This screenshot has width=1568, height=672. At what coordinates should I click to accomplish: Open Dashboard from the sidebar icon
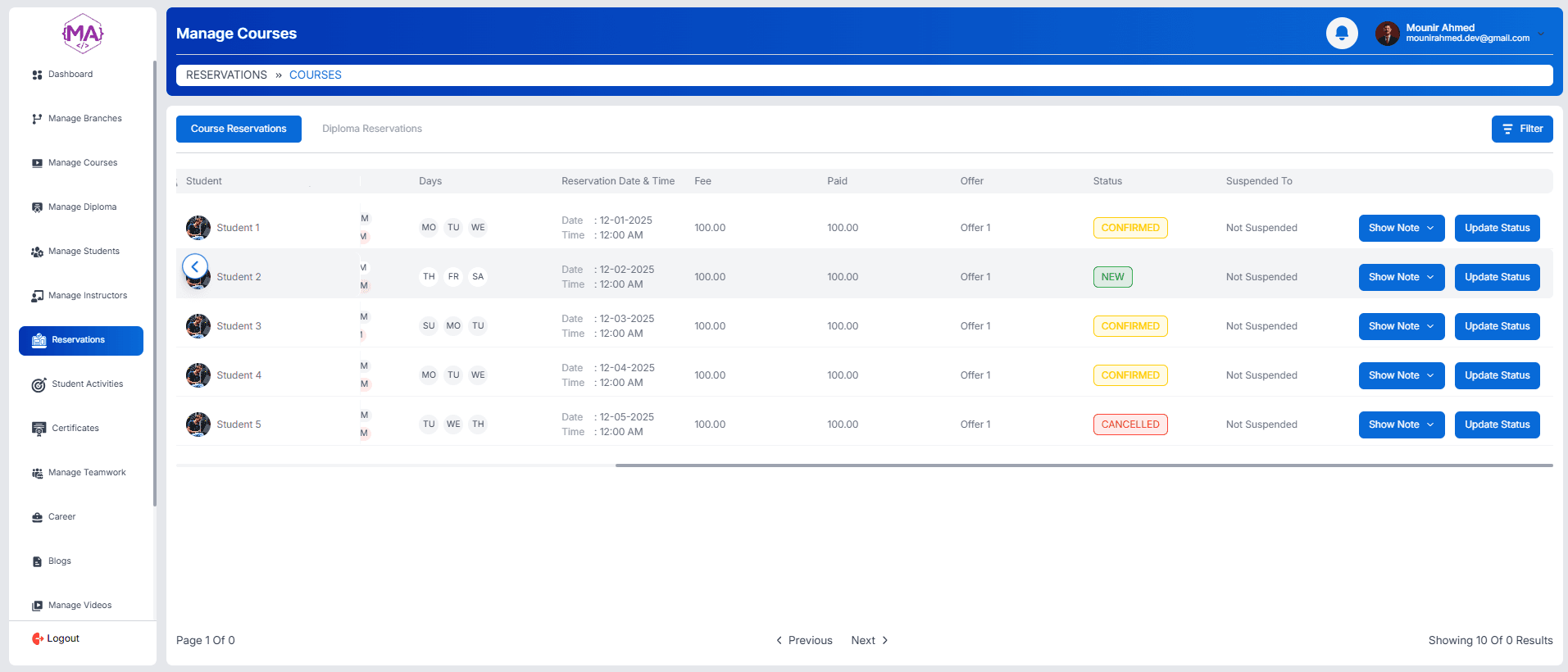(x=37, y=75)
